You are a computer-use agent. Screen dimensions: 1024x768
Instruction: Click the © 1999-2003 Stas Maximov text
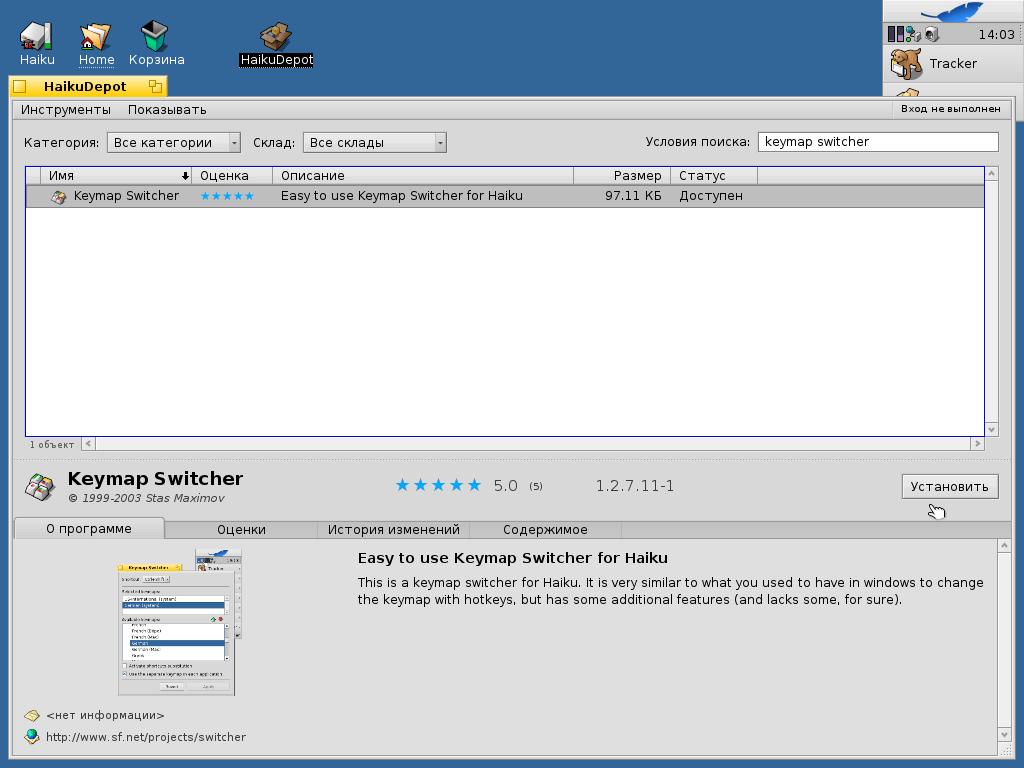[146, 498]
